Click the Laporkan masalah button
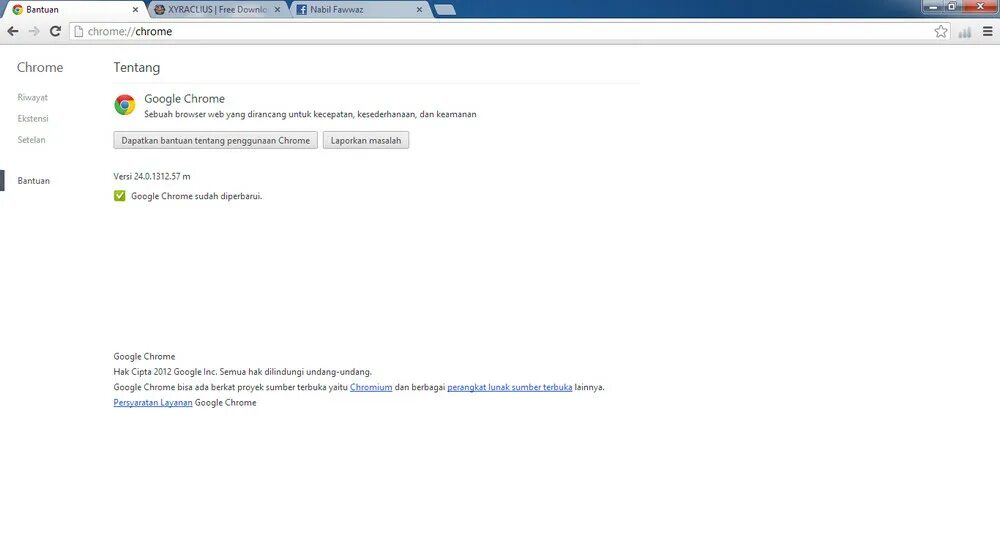This screenshot has width=1000, height=533. pyautogui.click(x=366, y=140)
